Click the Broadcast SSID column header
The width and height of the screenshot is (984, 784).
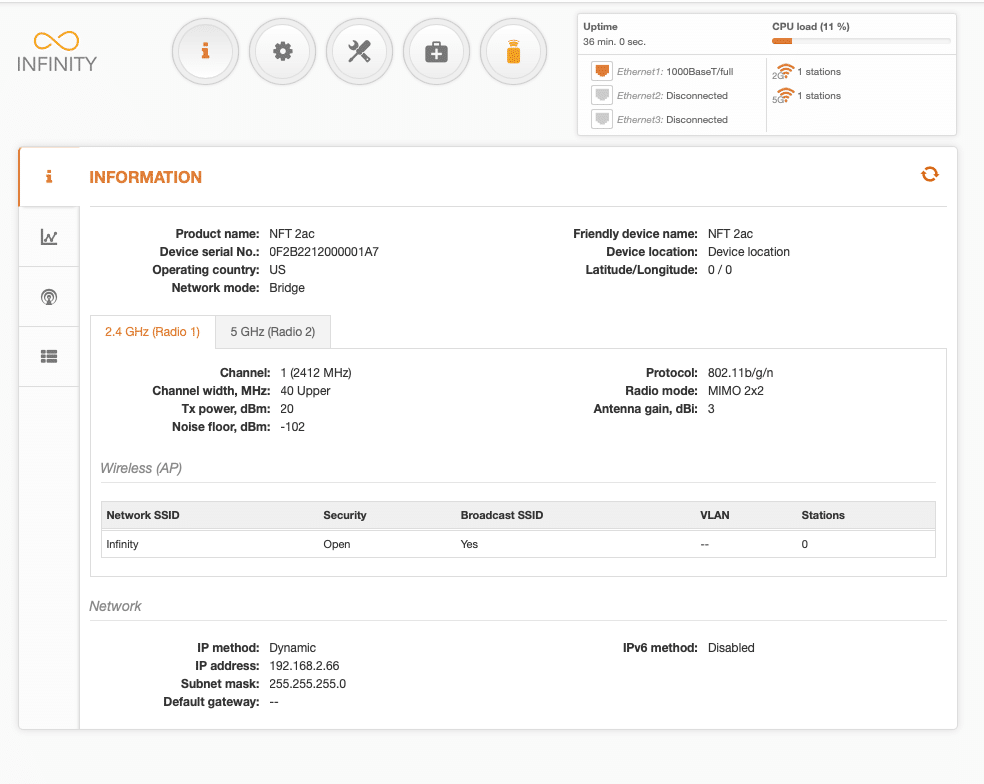point(501,515)
